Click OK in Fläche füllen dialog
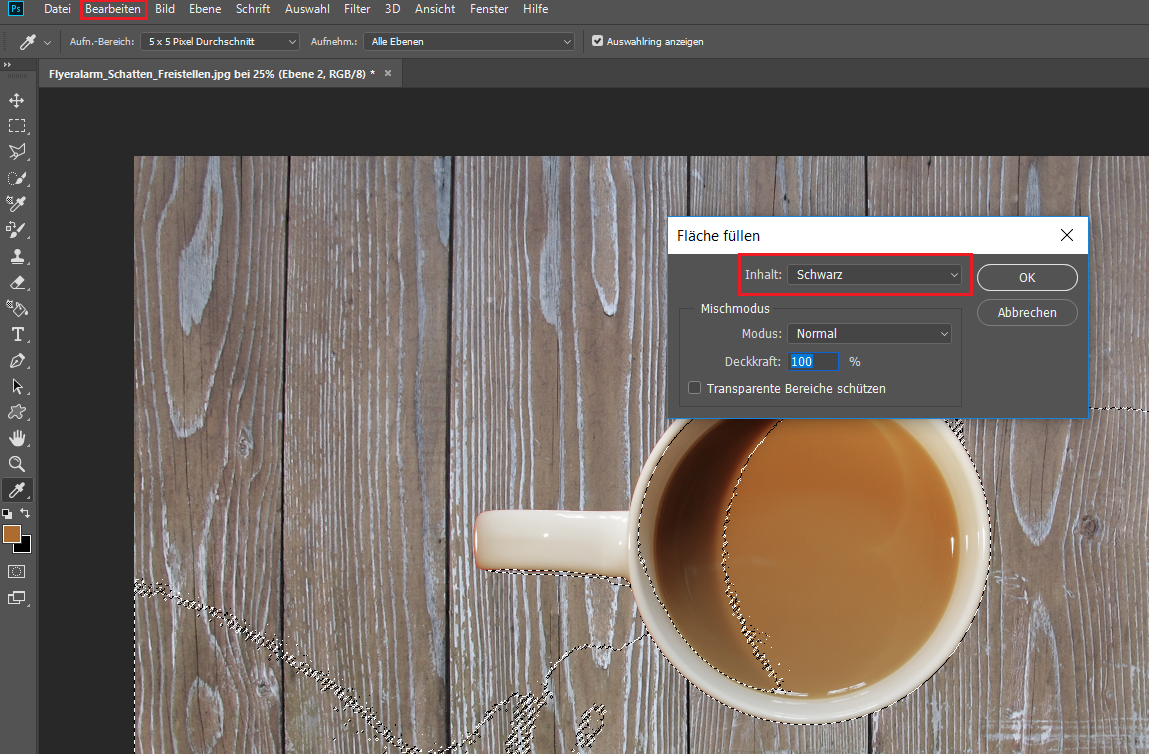Image resolution: width=1149 pixels, height=754 pixels. 1027,277
